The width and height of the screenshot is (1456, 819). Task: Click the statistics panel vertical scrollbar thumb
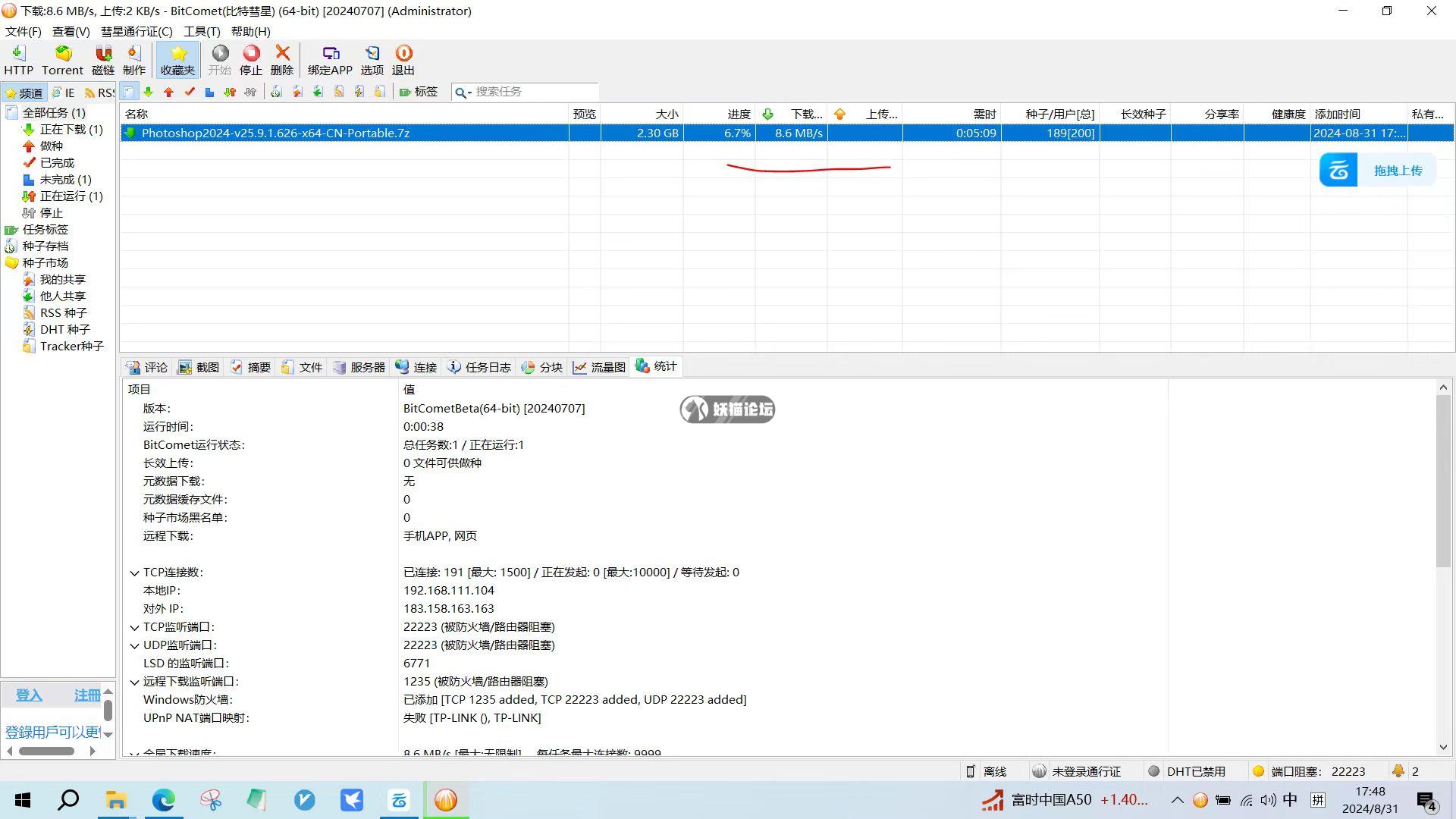tap(1443, 480)
